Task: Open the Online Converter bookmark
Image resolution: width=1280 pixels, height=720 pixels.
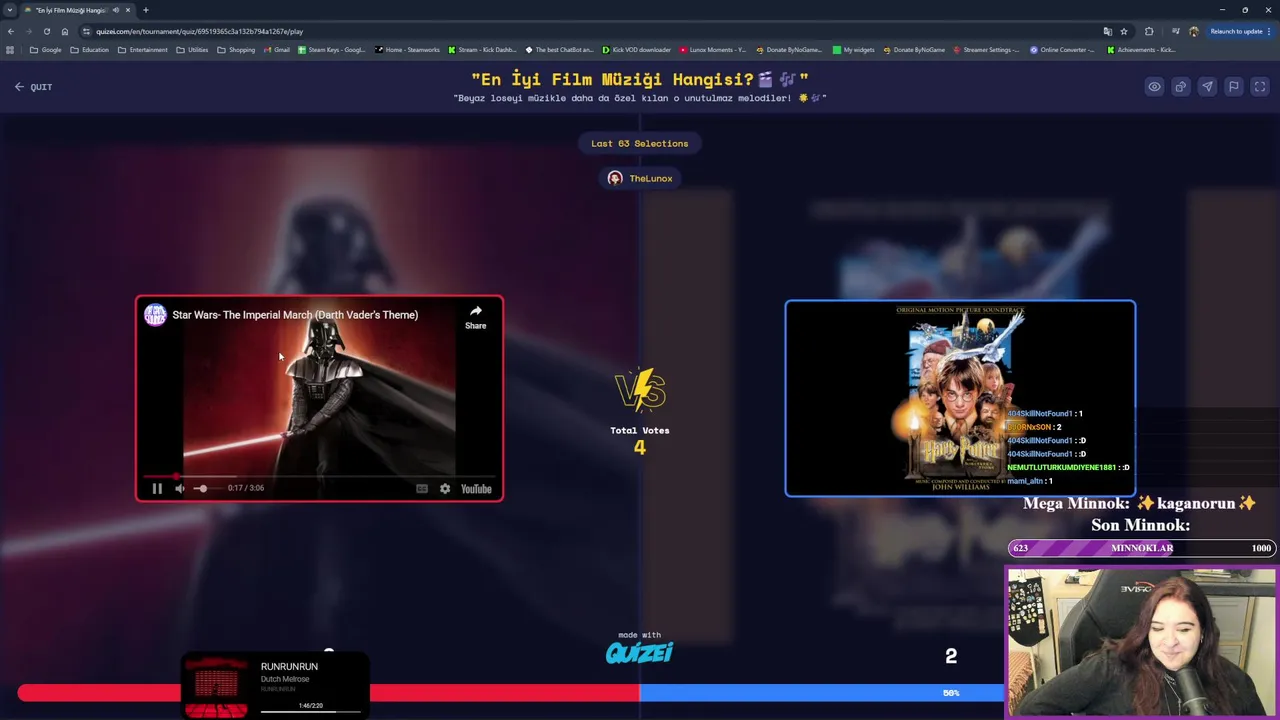Action: tap(1063, 50)
